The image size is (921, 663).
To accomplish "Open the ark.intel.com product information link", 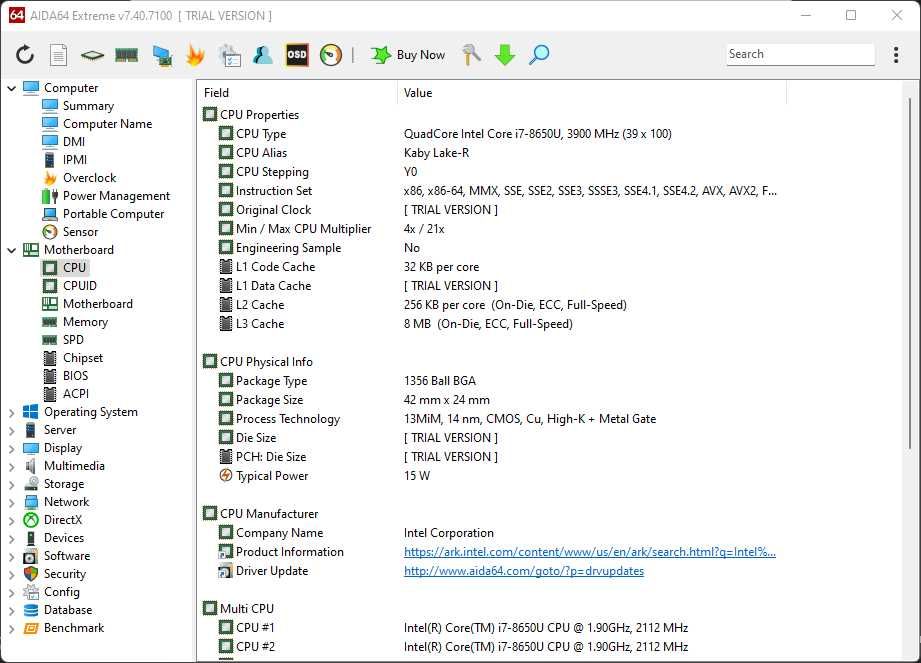I will [x=590, y=552].
